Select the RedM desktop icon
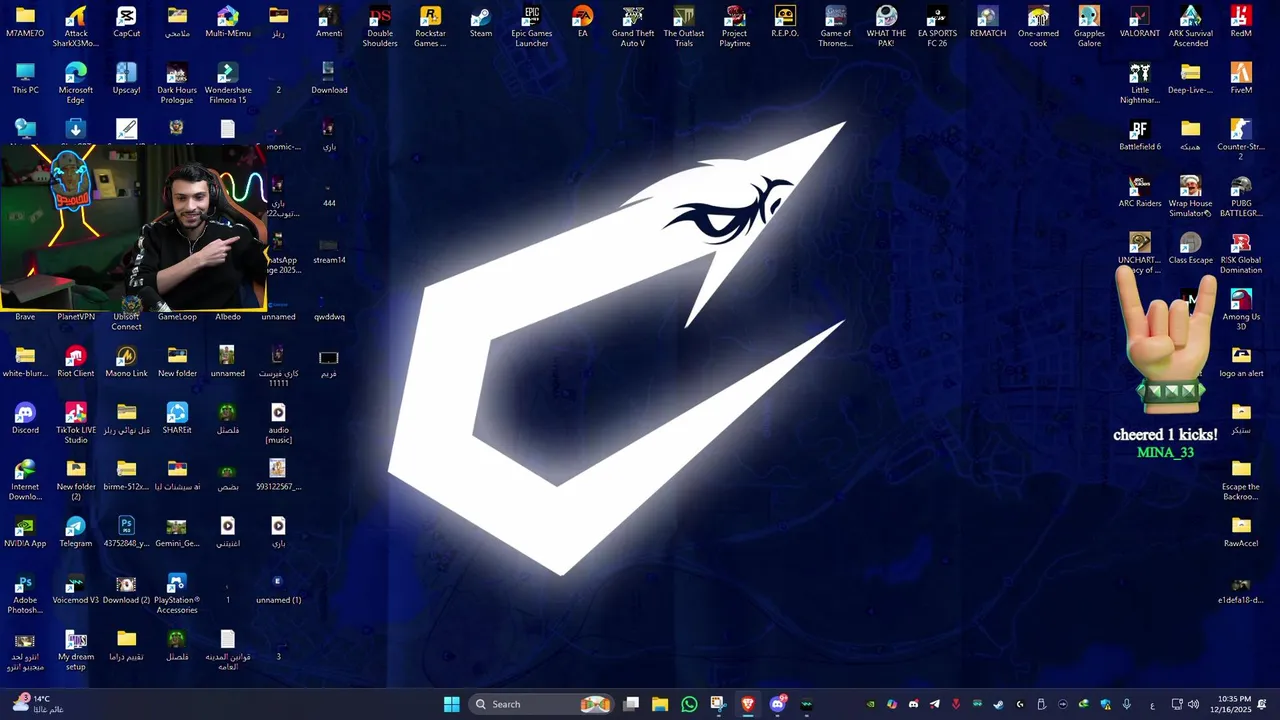Image resolution: width=1280 pixels, height=720 pixels. (1241, 23)
